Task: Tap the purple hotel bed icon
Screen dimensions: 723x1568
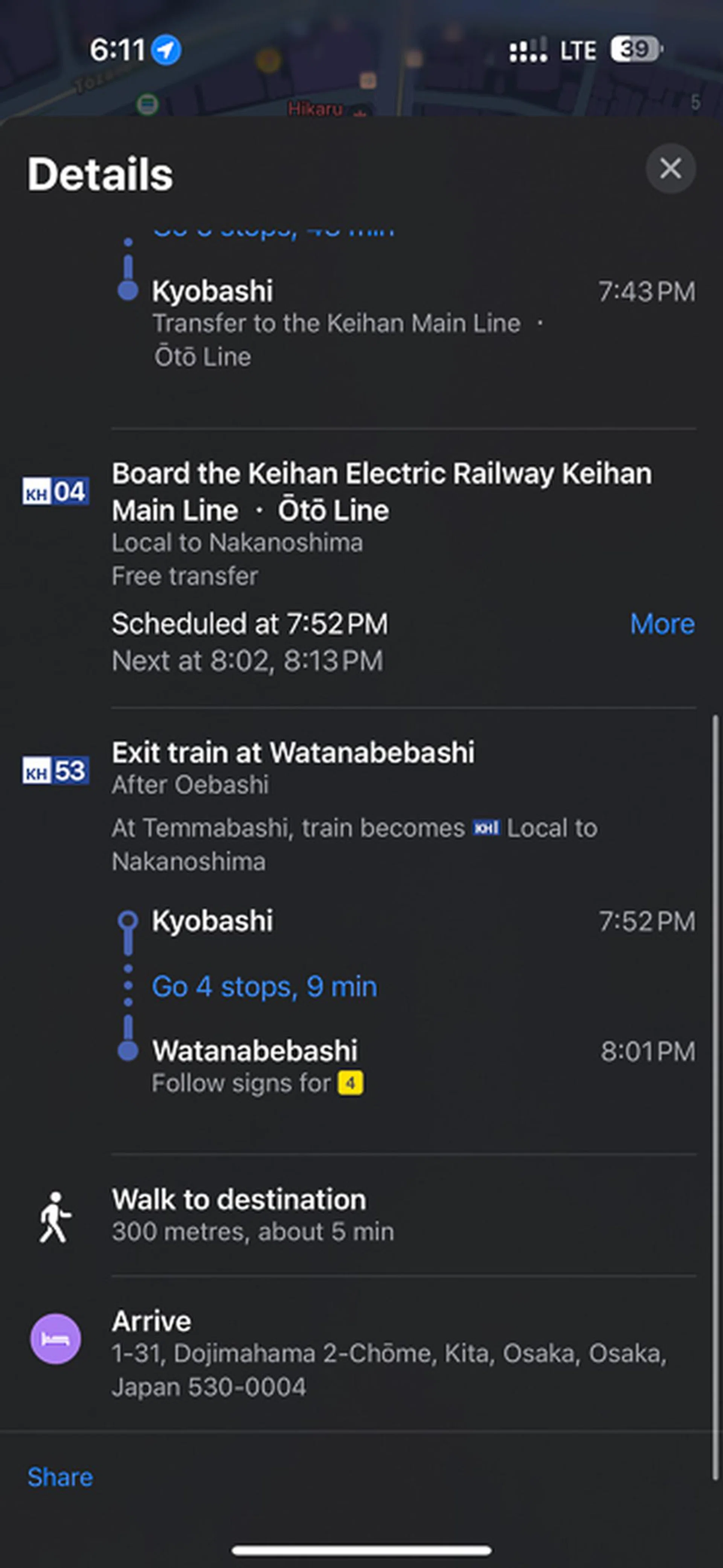Action: click(55, 1339)
